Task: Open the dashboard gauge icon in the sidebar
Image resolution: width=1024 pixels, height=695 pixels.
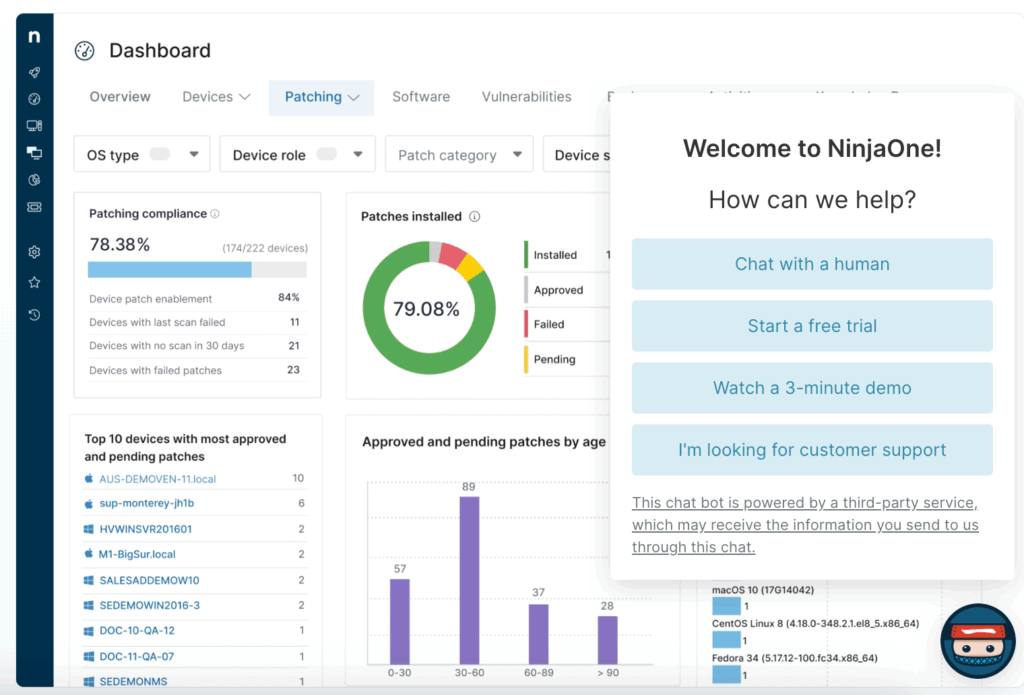Action: tap(34, 99)
